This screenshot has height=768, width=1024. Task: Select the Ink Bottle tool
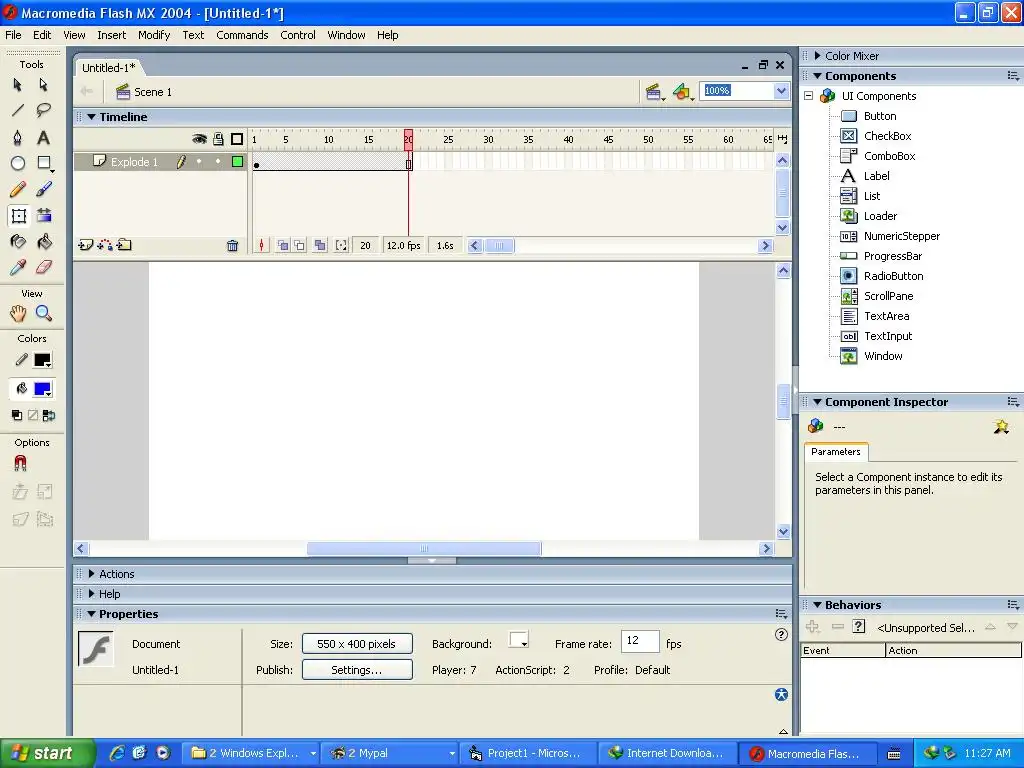click(18, 242)
